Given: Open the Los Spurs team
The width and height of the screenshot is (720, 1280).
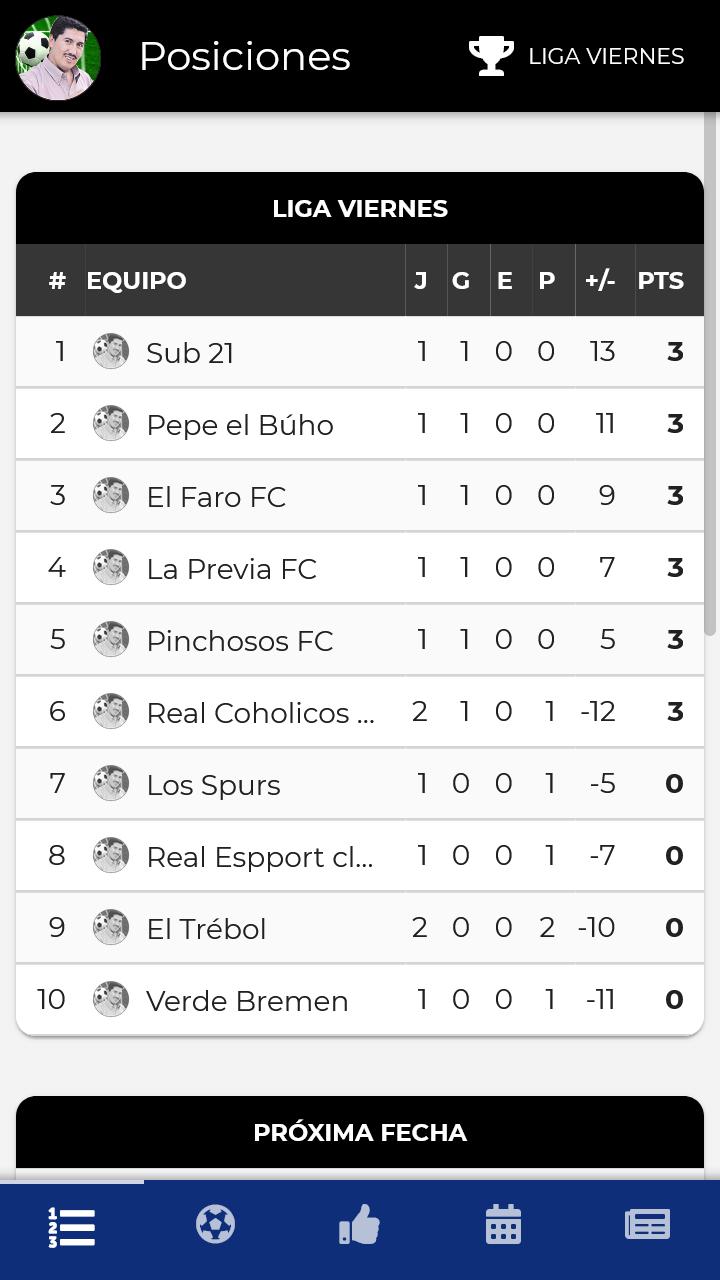Looking at the screenshot, I should [360, 784].
